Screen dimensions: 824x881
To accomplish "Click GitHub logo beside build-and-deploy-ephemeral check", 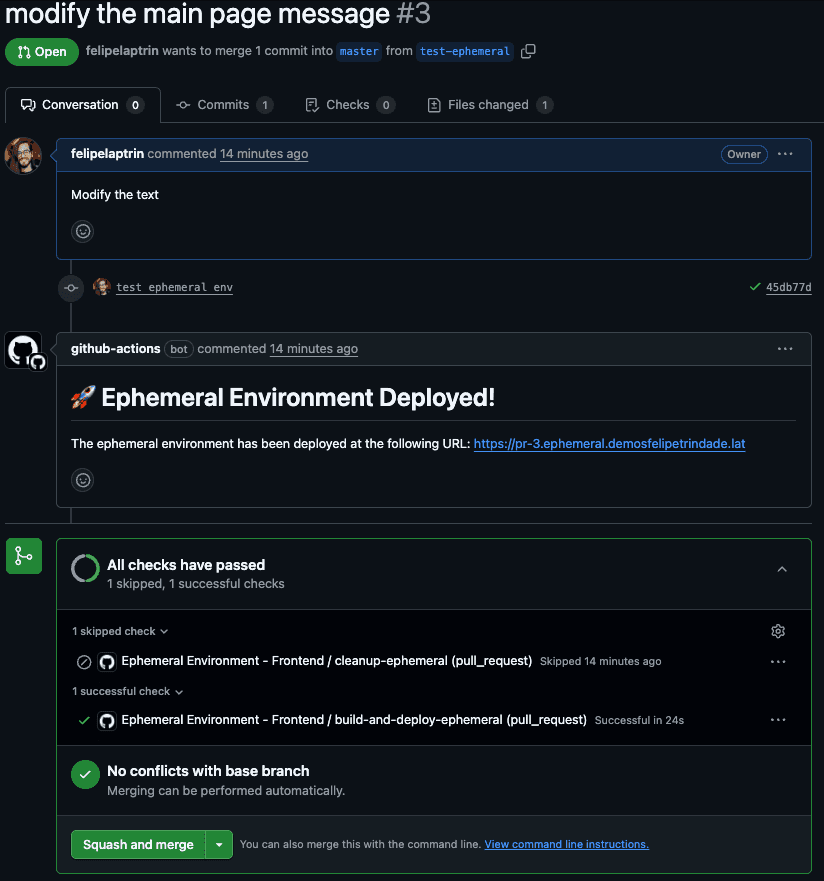I will click(107, 720).
